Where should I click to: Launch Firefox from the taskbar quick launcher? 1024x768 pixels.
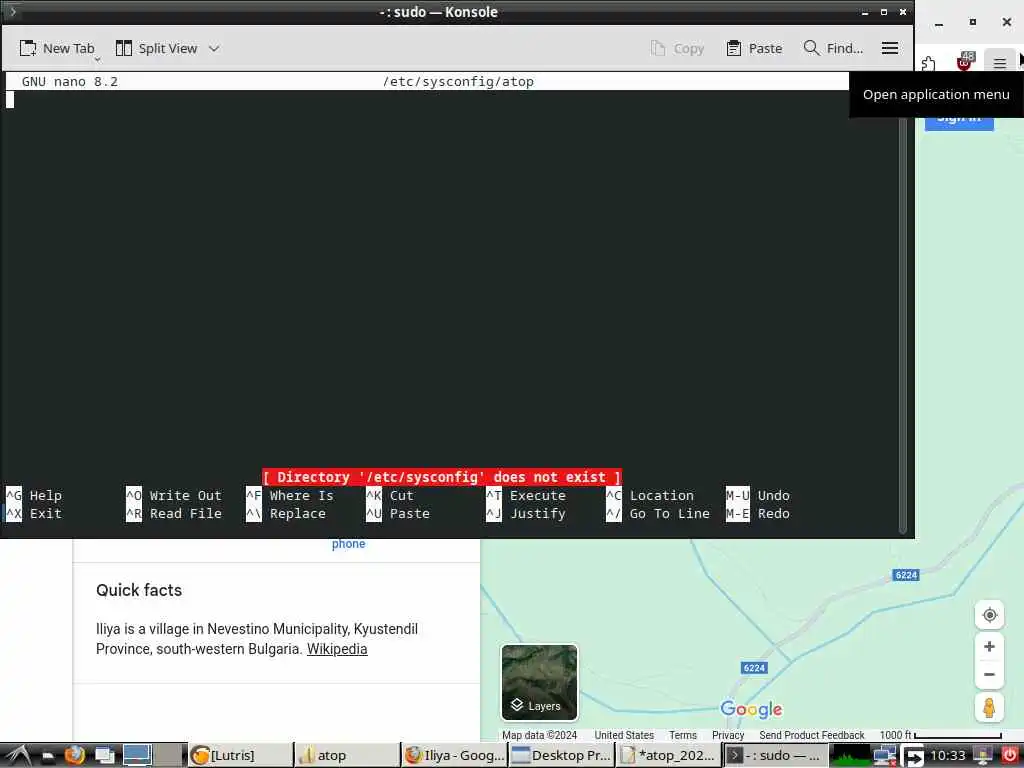click(74, 756)
